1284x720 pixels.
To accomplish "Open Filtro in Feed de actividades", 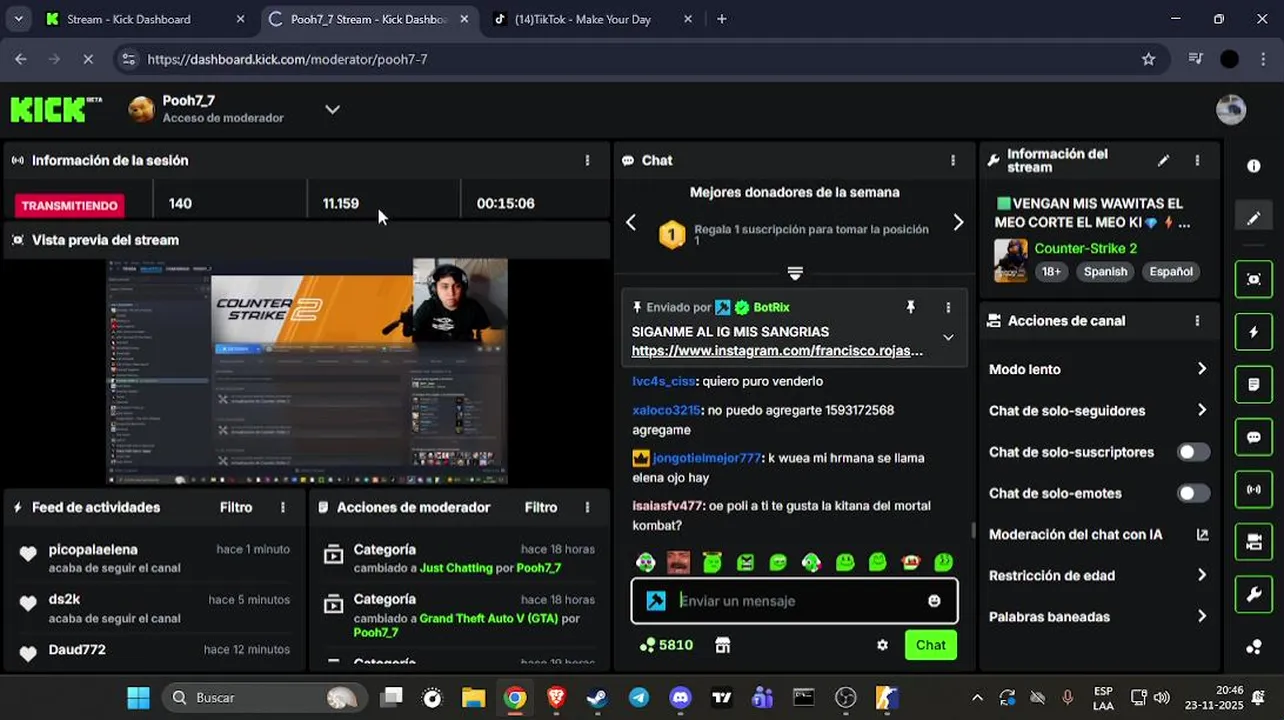I will tap(236, 507).
